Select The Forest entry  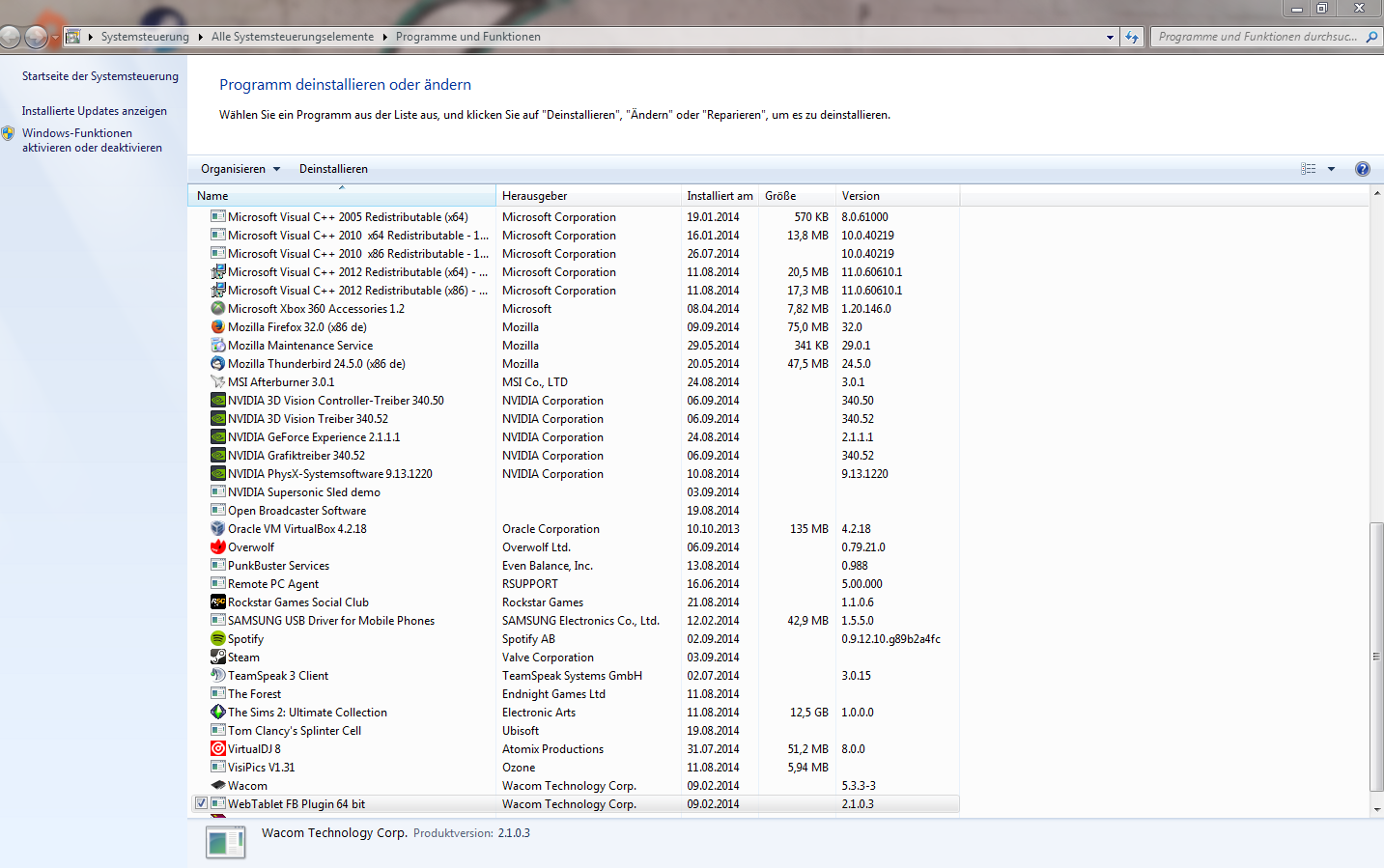(575, 693)
